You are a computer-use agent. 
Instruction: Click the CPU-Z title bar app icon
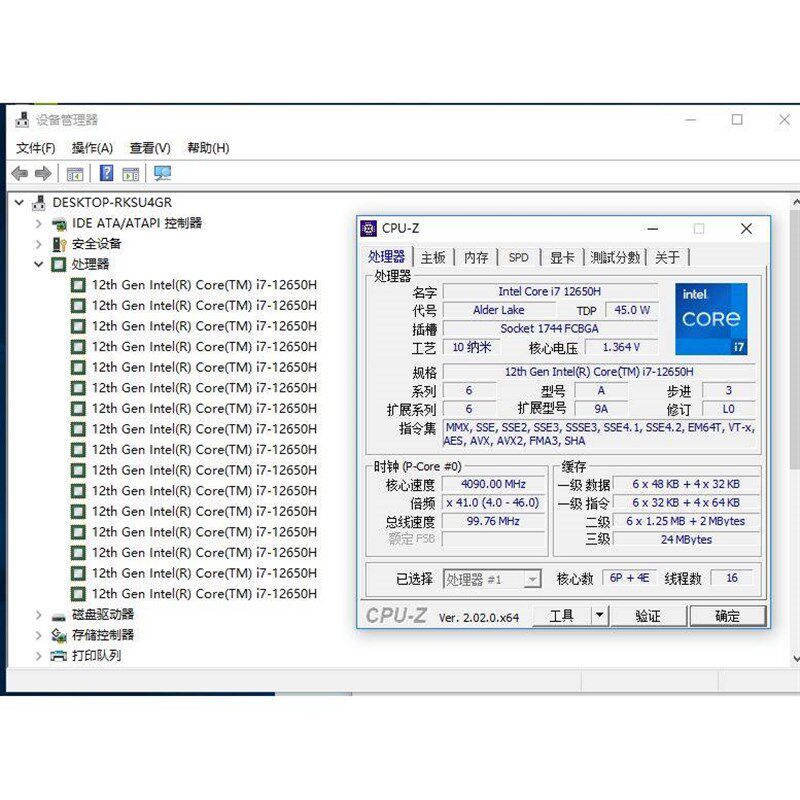368,229
